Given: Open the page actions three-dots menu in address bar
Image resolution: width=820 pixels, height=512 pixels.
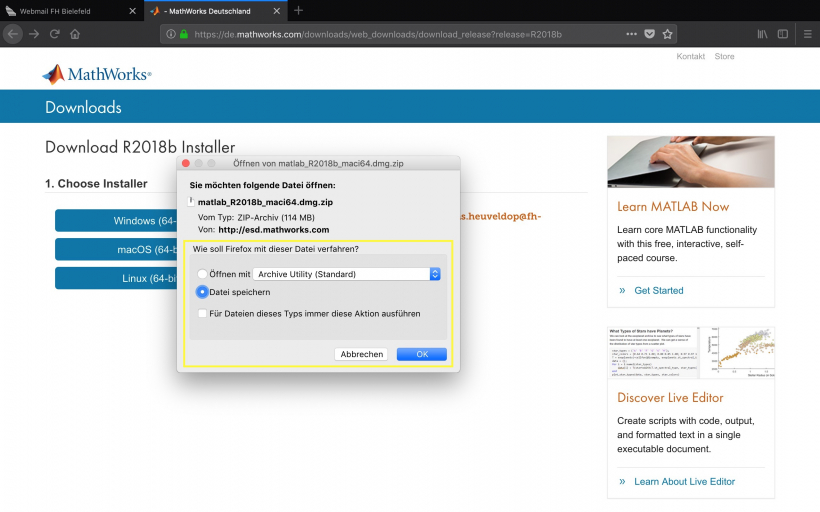Looking at the screenshot, I should [631, 33].
